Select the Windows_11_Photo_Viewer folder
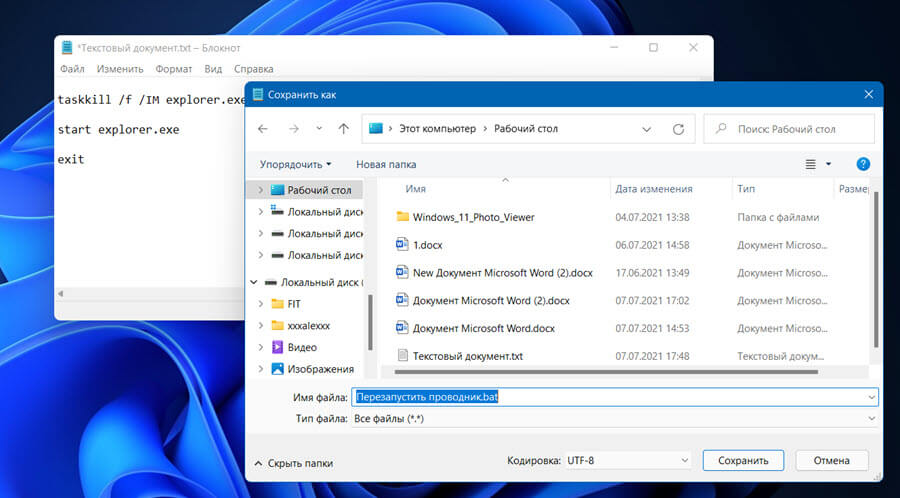 point(474,217)
